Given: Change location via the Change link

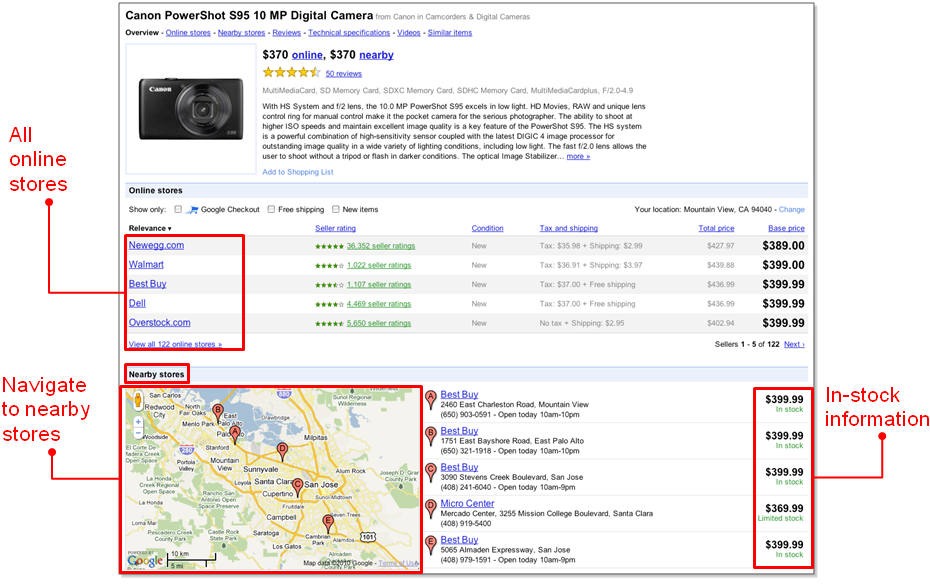Looking at the screenshot, I should (792, 209).
